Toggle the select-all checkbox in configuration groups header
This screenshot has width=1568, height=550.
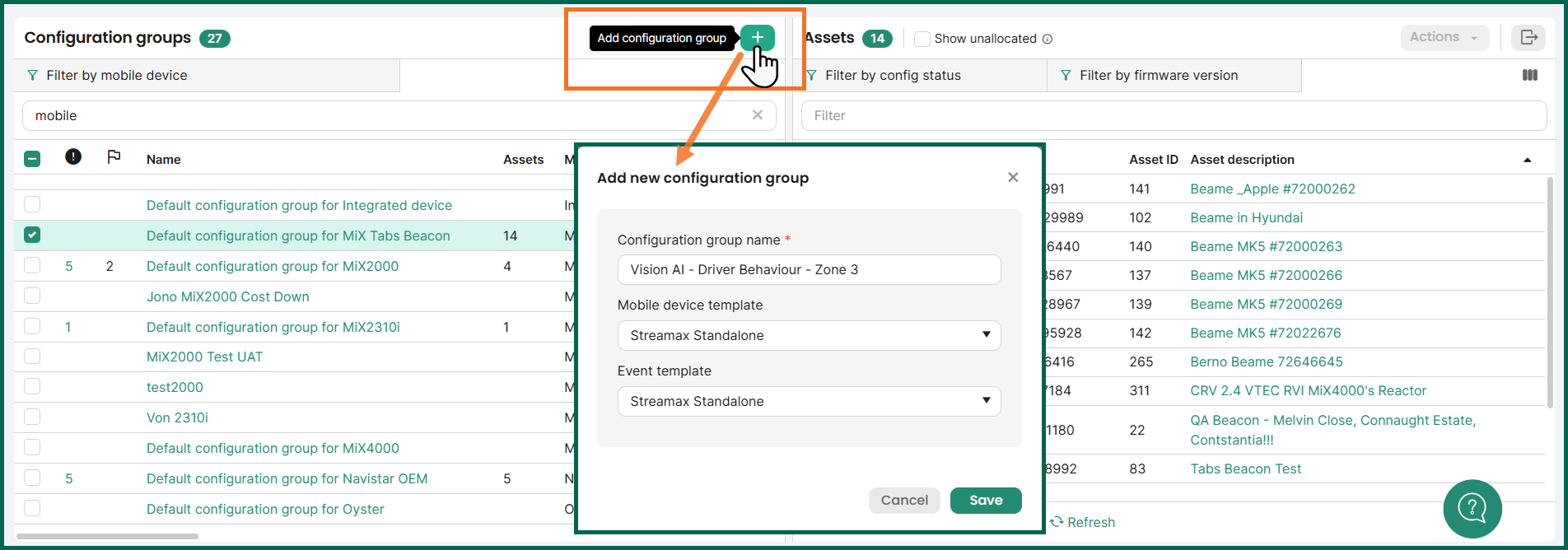[32, 159]
